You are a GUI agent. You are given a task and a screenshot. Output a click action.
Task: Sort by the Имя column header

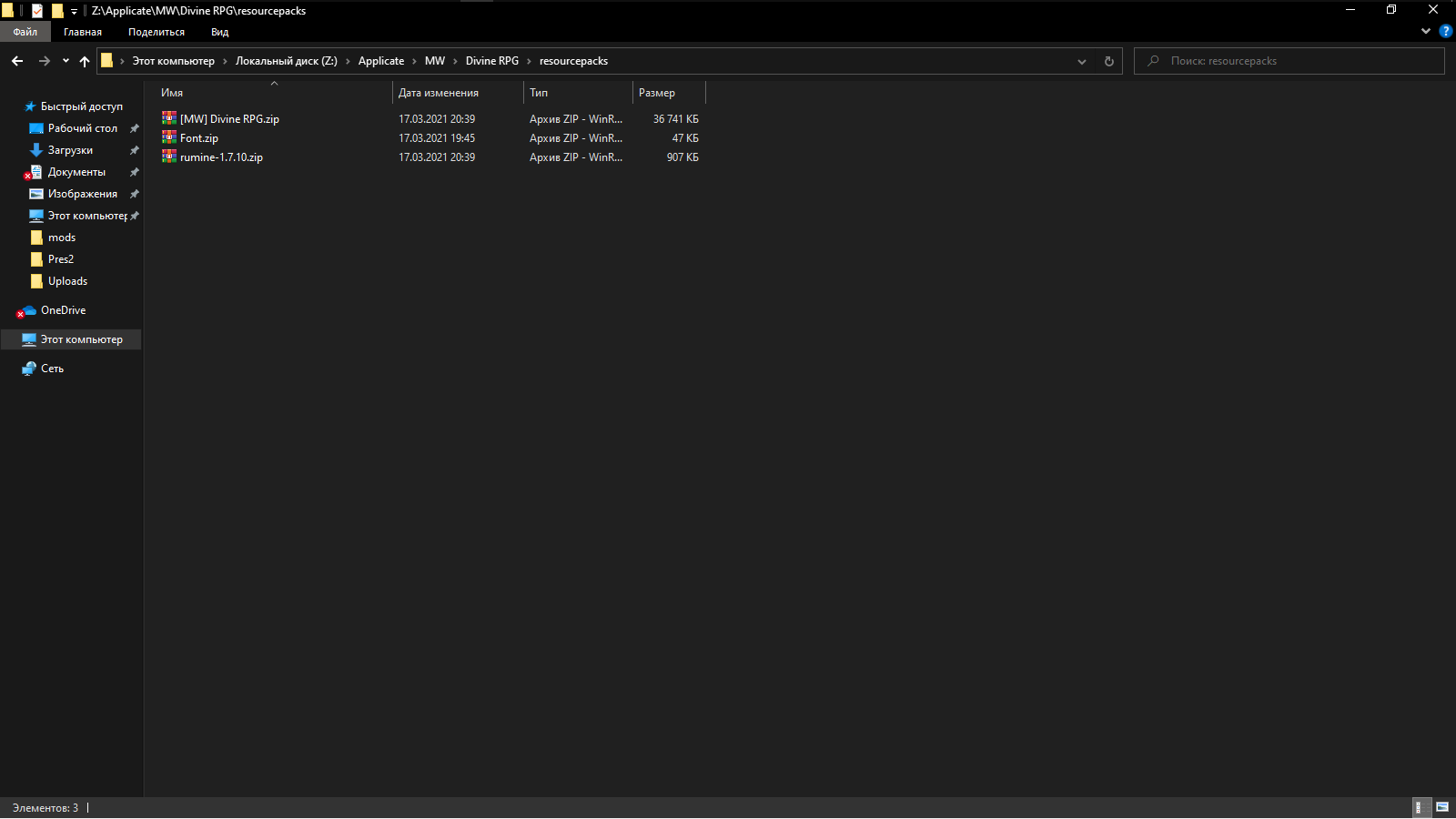pyautogui.click(x=274, y=93)
